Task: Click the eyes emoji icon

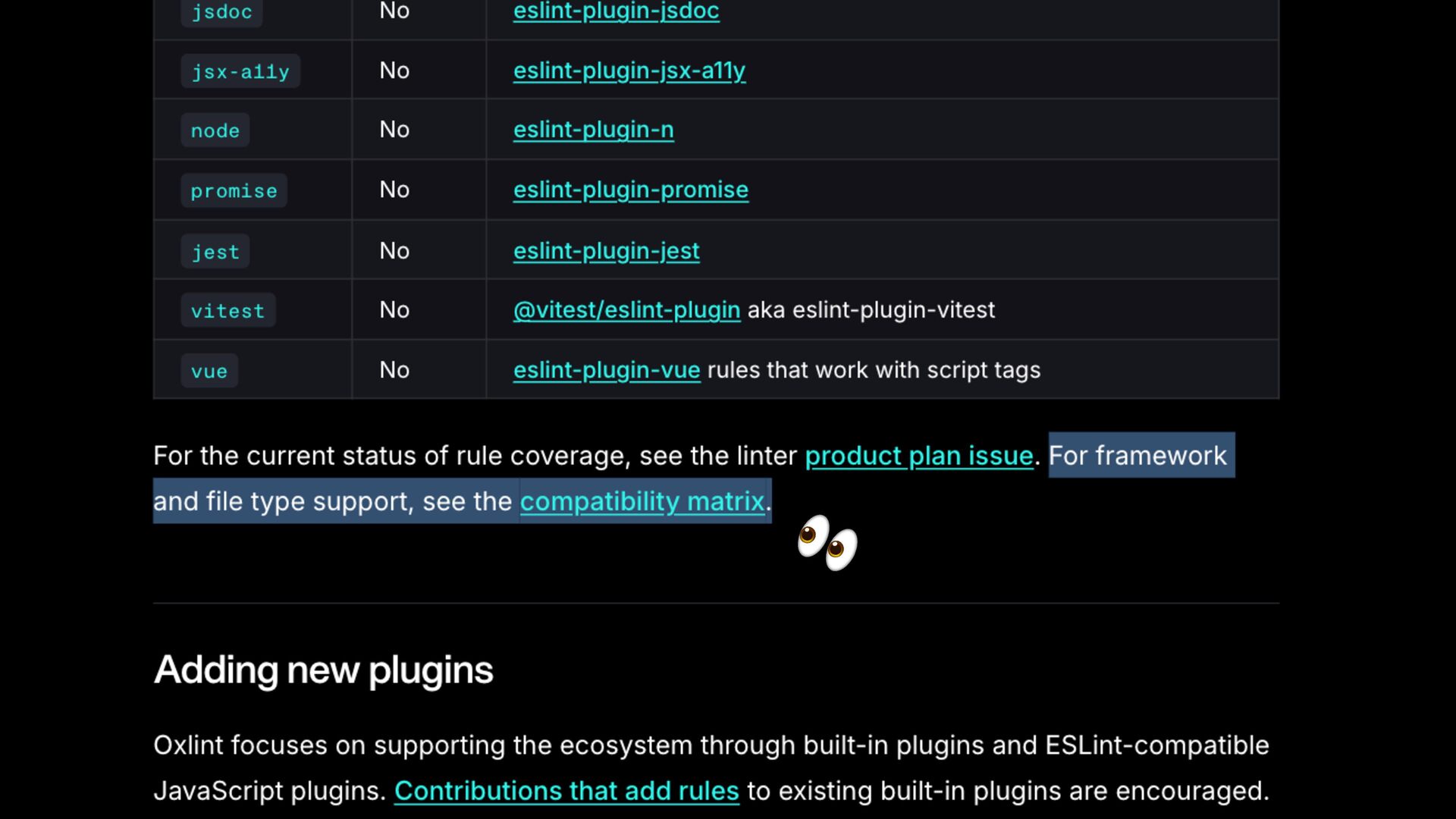Action: point(827,542)
